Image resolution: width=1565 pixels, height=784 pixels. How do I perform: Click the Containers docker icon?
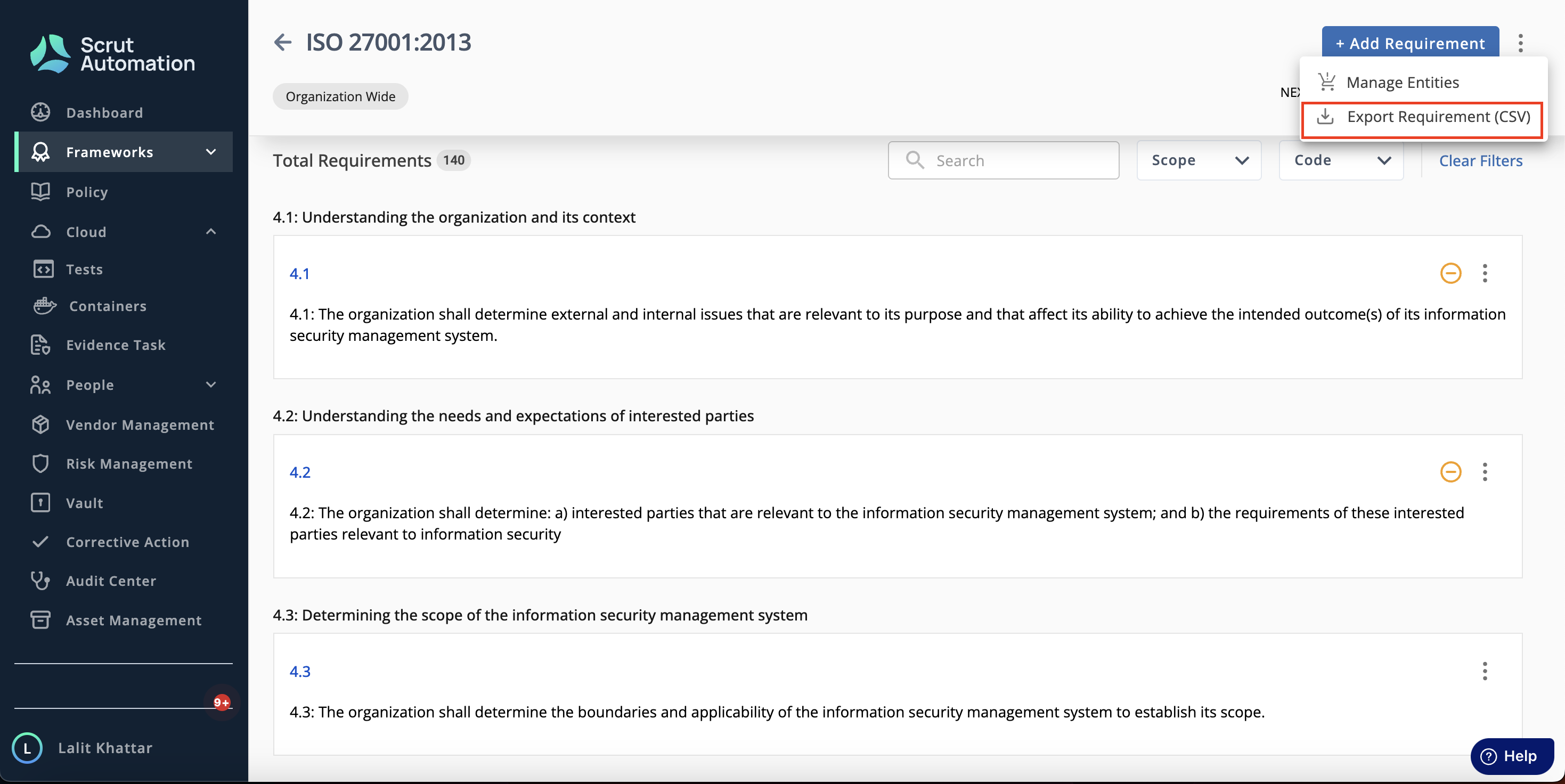click(44, 306)
